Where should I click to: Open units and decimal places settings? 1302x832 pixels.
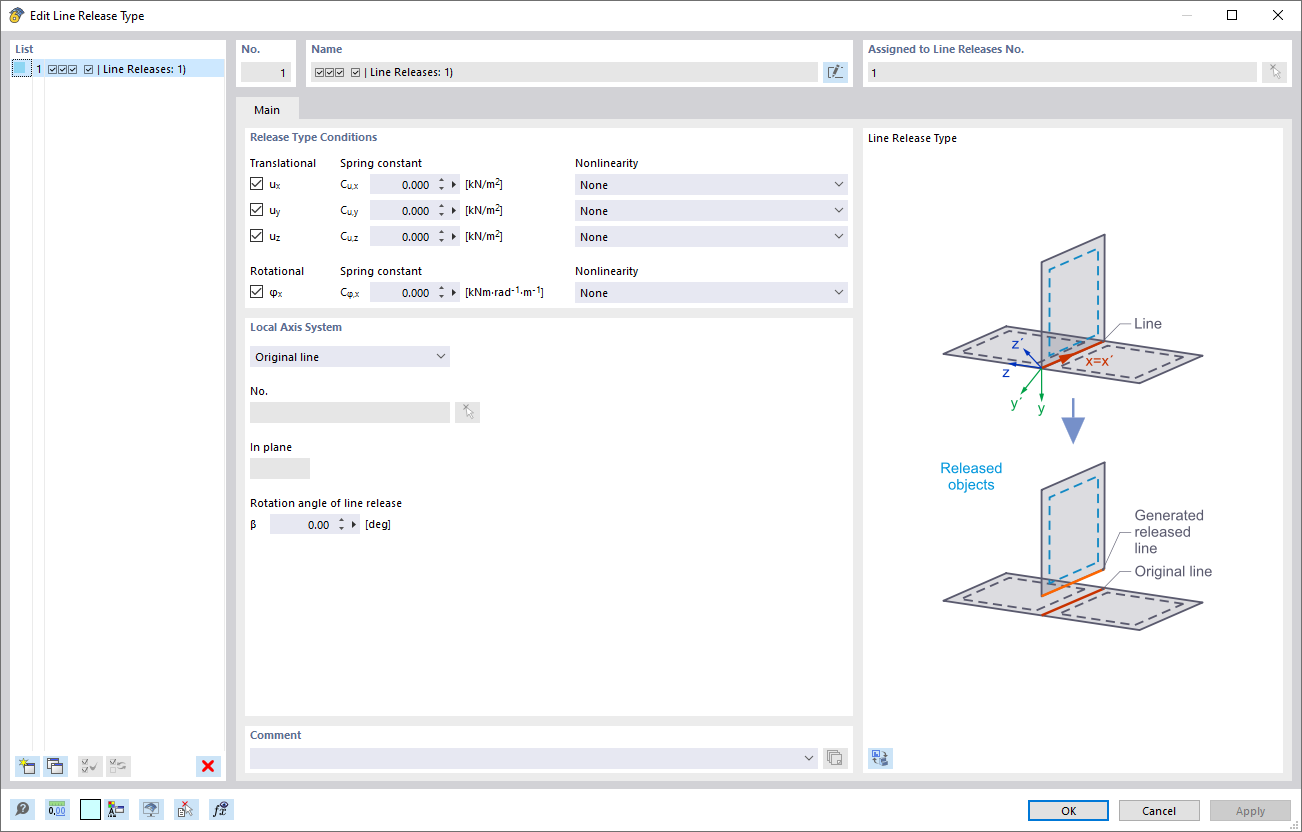57,809
